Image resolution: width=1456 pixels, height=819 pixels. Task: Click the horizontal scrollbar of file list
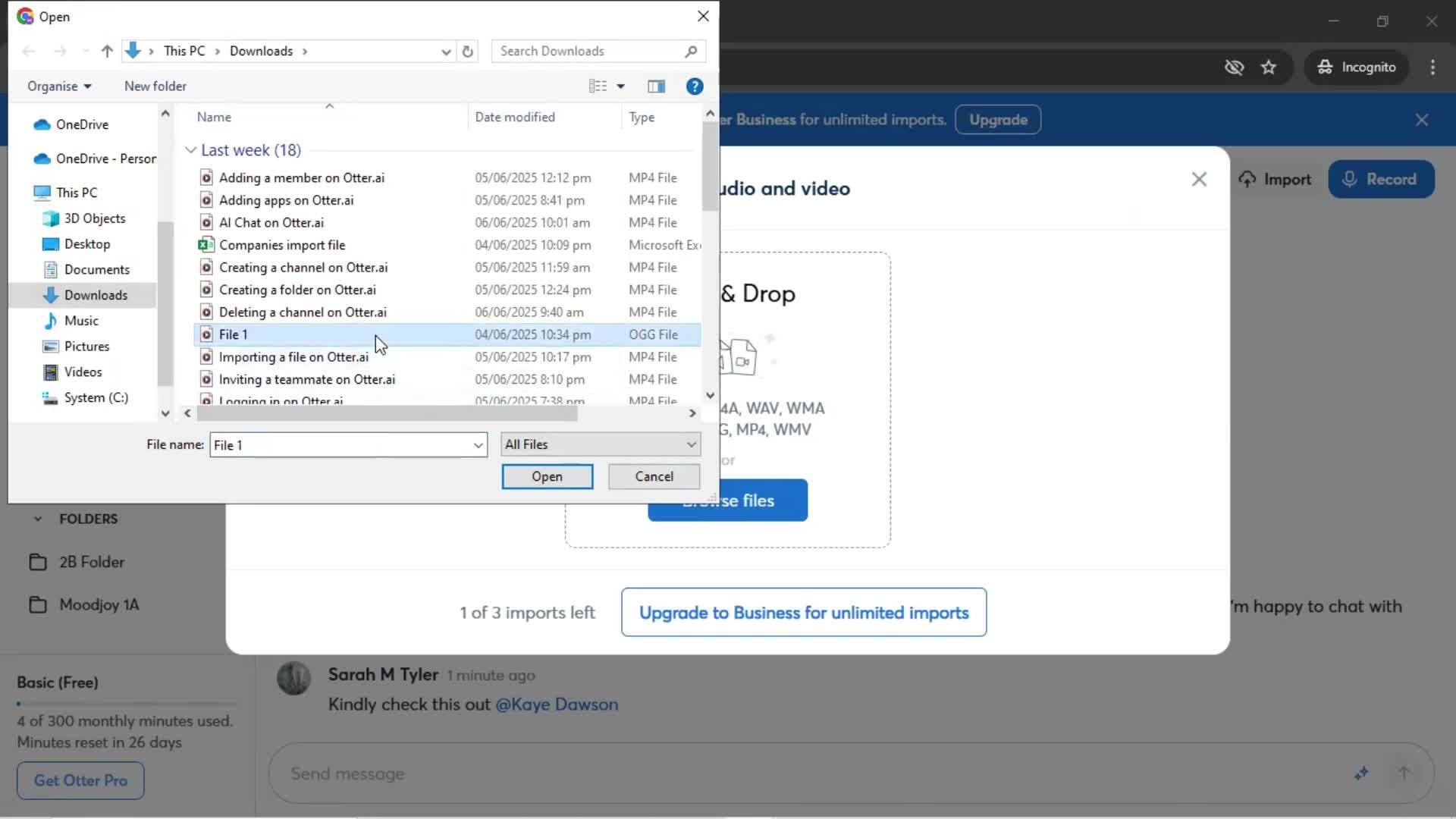click(388, 413)
